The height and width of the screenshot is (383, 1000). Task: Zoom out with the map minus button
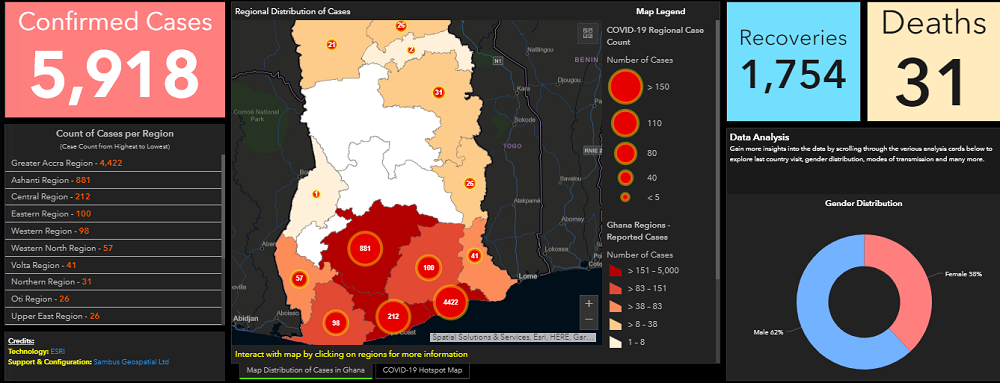pos(589,319)
